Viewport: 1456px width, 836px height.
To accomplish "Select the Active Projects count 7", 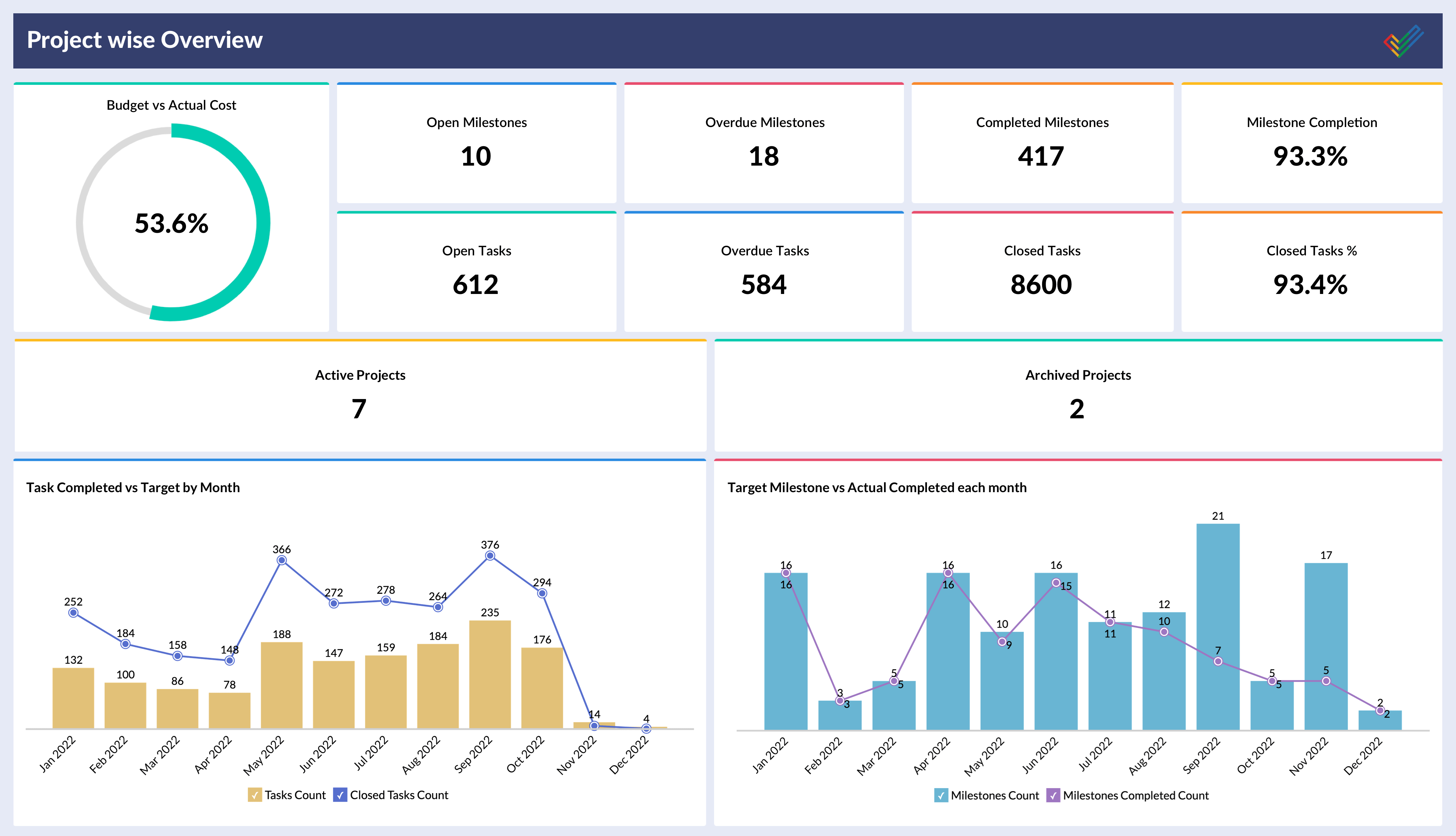I will (x=360, y=409).
